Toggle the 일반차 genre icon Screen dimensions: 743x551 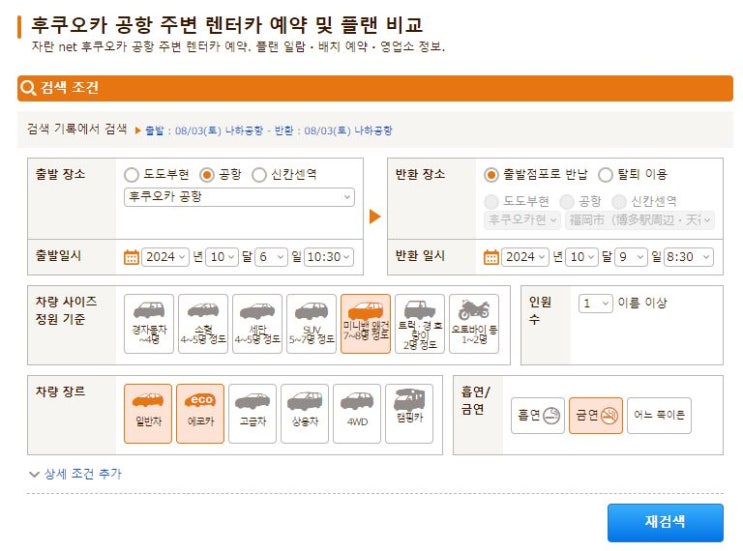[x=148, y=414]
